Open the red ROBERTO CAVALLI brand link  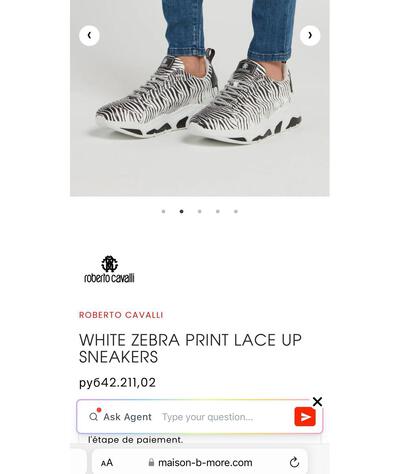click(121, 315)
